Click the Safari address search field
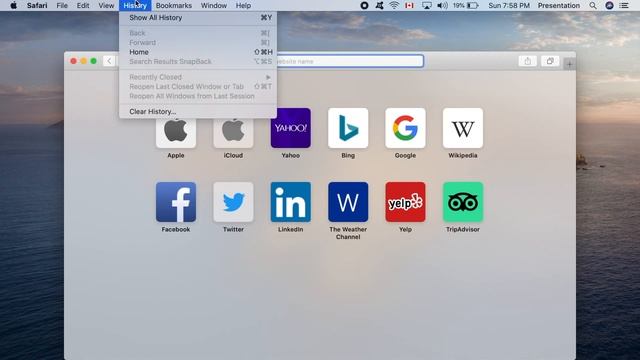The width and height of the screenshot is (640, 360). point(350,61)
